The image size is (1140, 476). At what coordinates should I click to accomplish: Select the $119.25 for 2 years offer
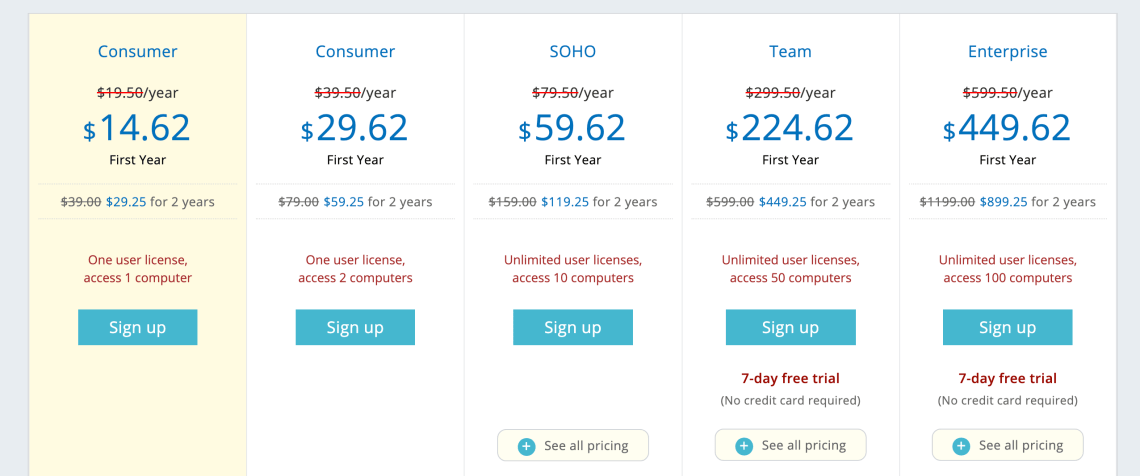[x=565, y=202]
